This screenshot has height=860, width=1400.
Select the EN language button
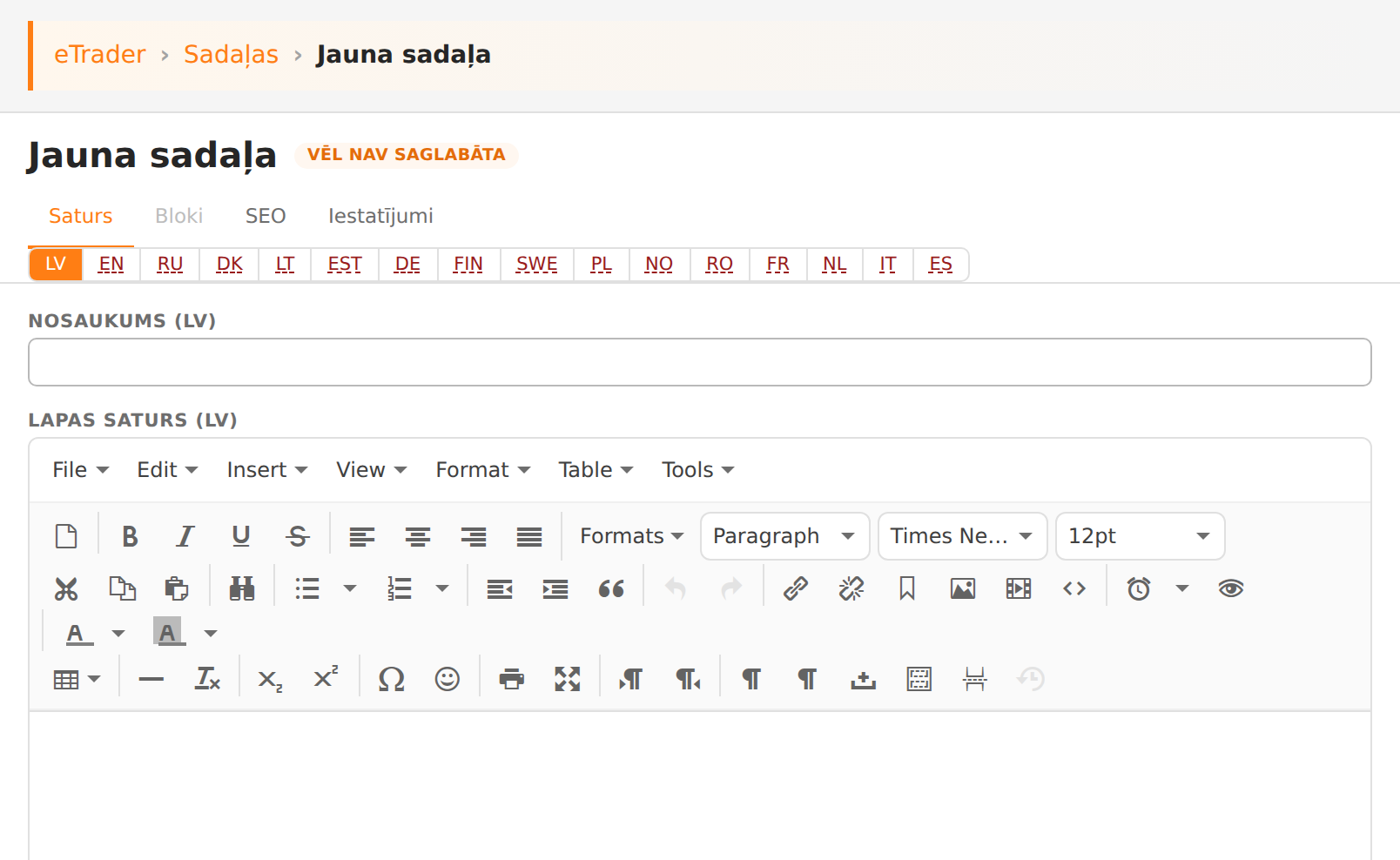(x=111, y=265)
